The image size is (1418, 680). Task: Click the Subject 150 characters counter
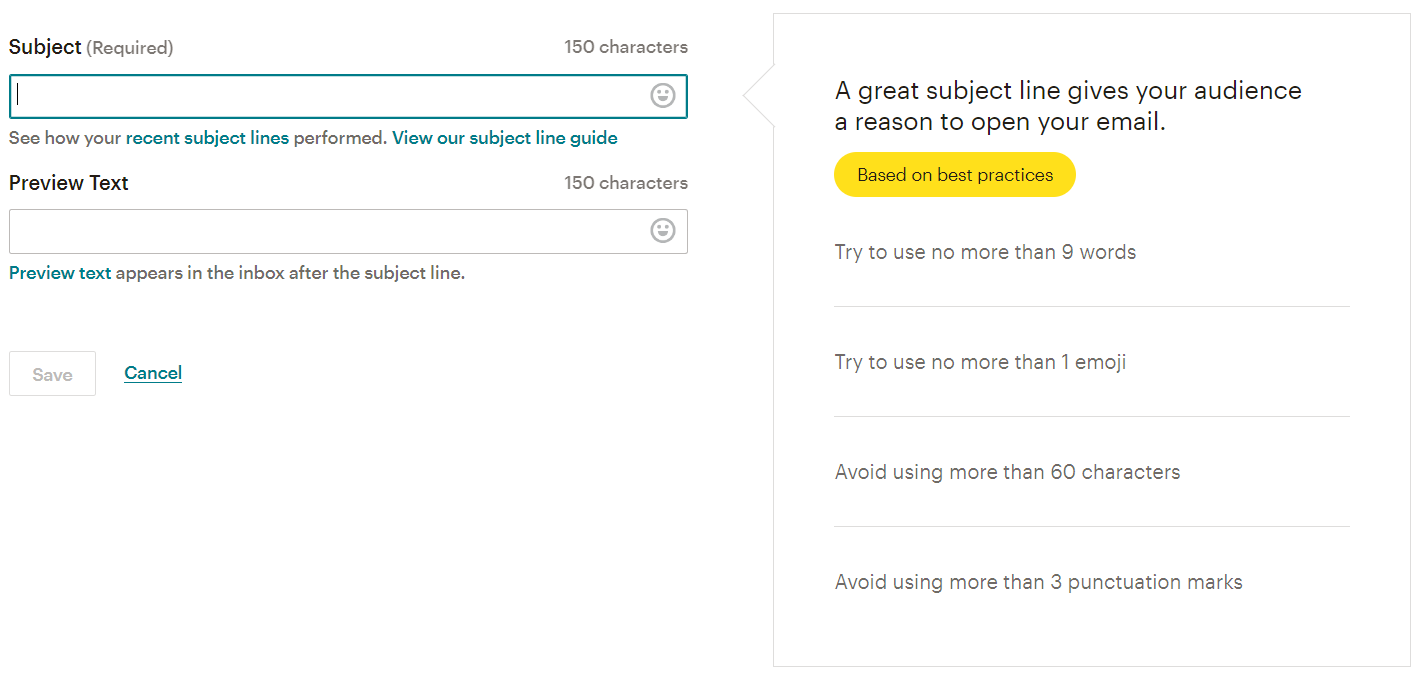(x=626, y=47)
